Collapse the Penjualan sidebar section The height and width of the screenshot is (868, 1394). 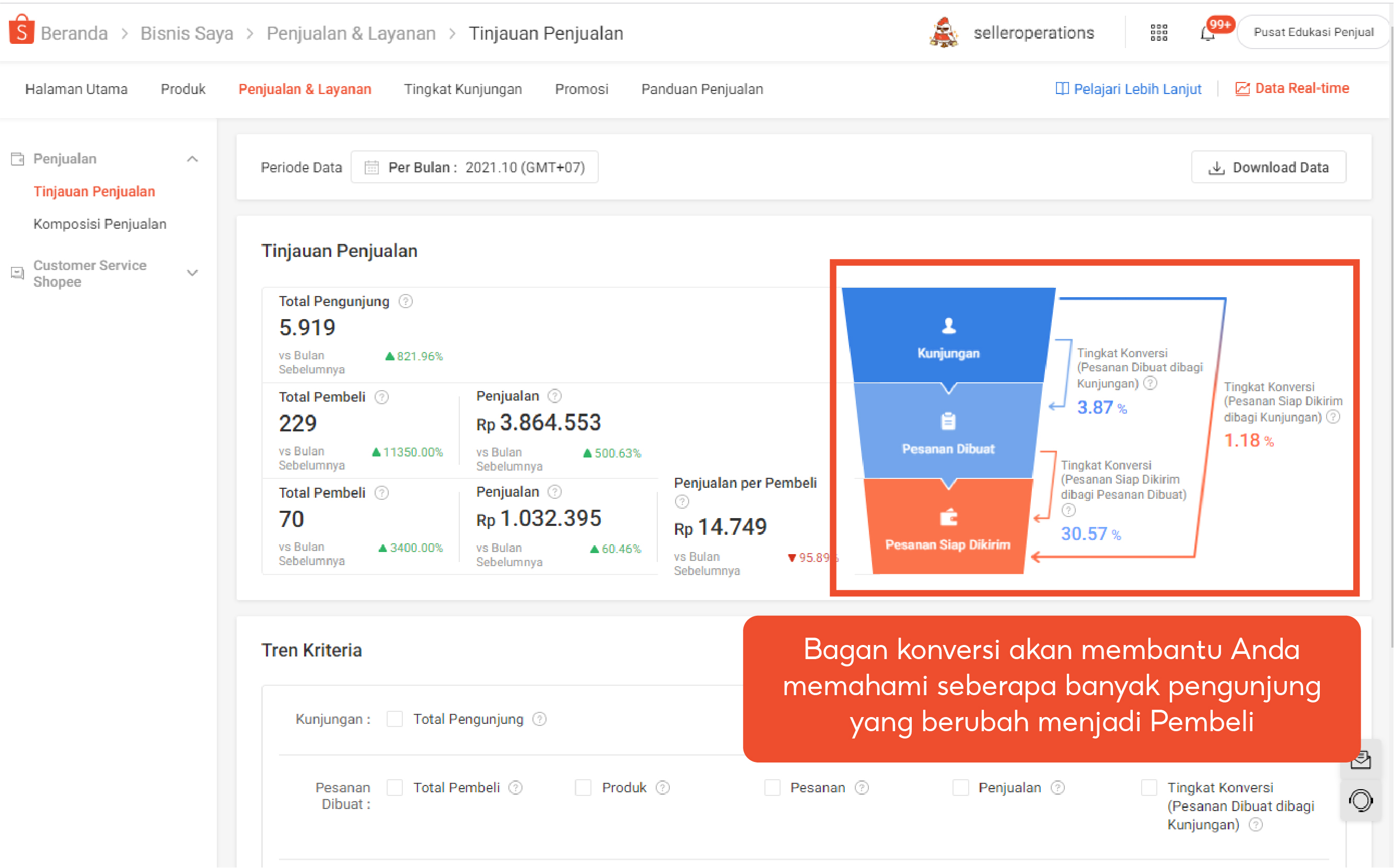pos(192,159)
